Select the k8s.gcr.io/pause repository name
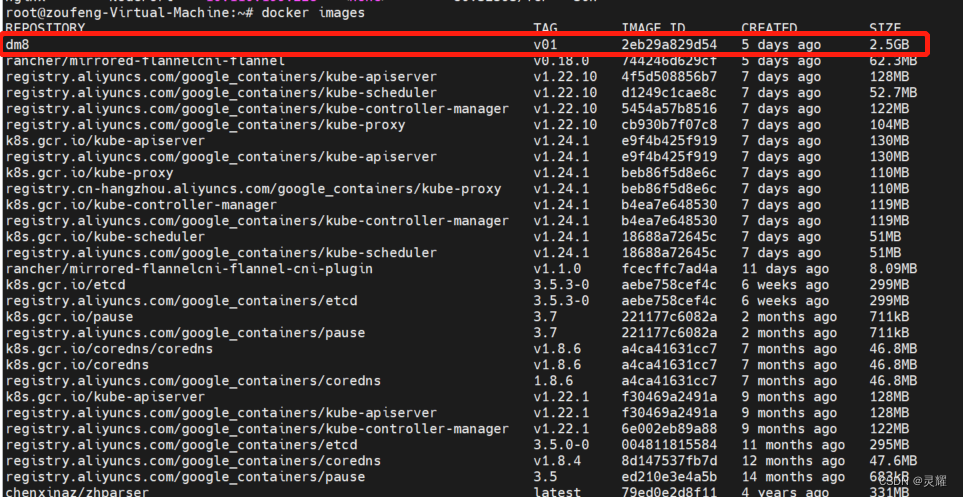Screen dimensions: 963x497 [x=69, y=316]
